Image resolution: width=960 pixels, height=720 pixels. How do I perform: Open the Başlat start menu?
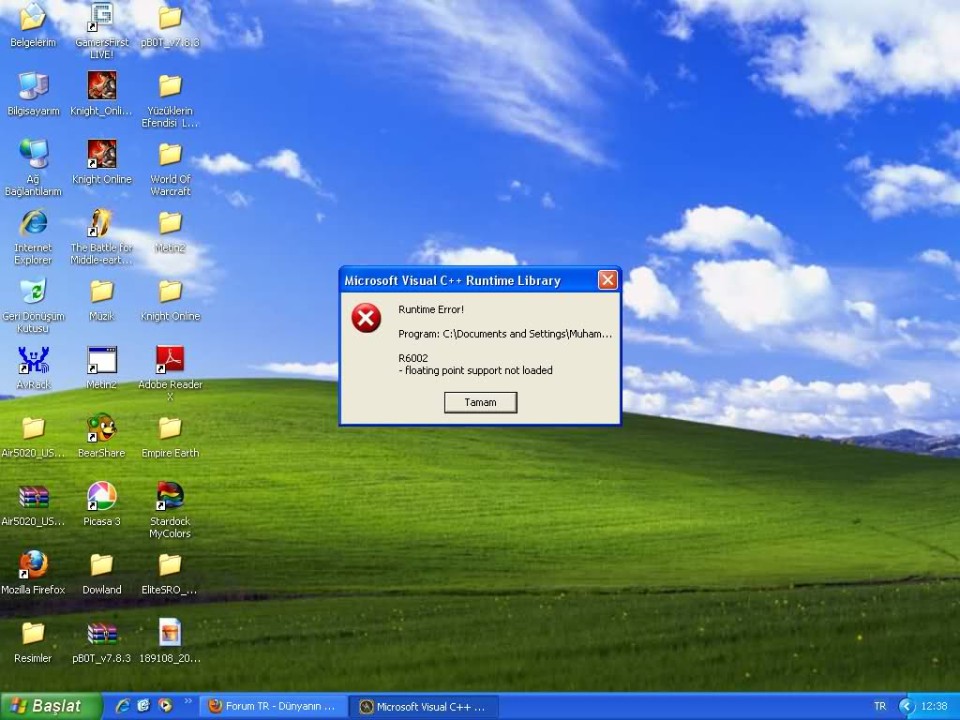(50, 706)
